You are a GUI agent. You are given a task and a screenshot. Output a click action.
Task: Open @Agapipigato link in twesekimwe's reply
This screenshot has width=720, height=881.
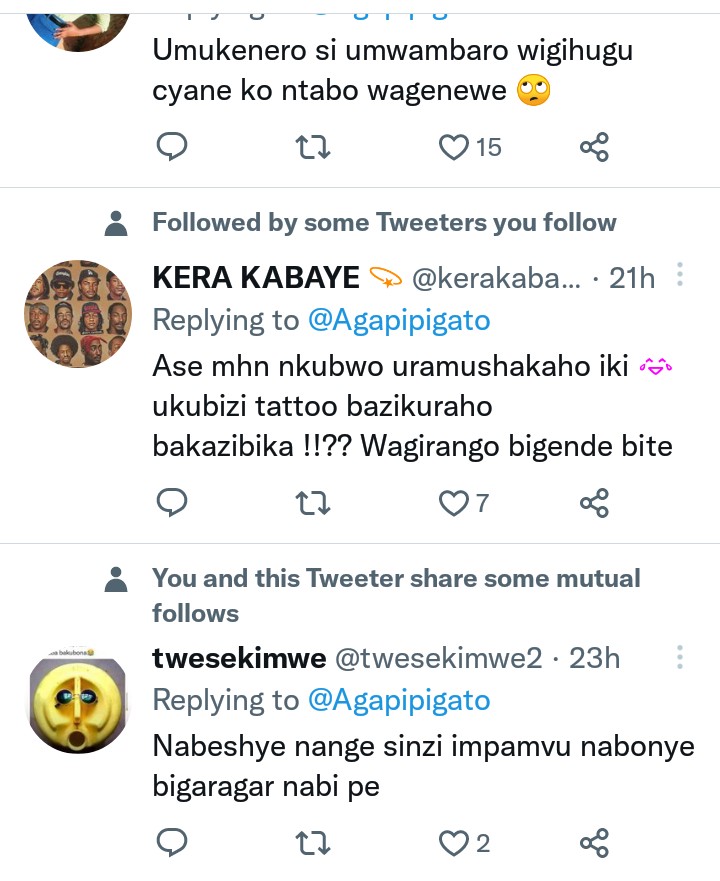click(399, 700)
